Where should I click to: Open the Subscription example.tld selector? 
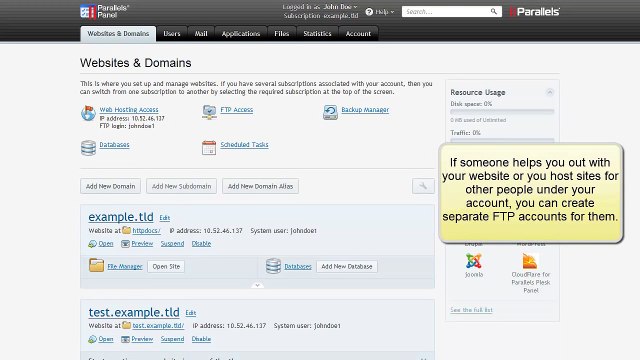[321, 16]
